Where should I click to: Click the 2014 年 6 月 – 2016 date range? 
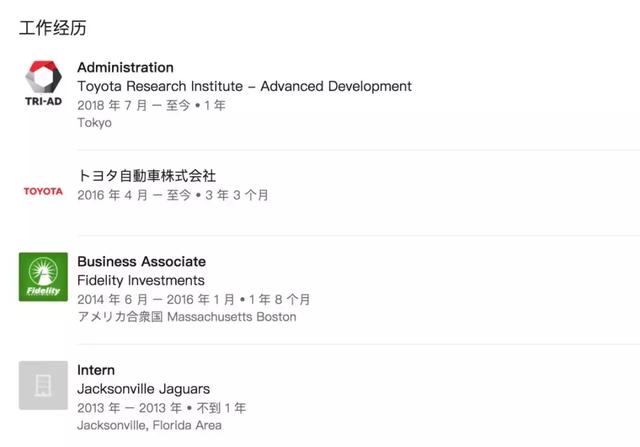pos(156,300)
